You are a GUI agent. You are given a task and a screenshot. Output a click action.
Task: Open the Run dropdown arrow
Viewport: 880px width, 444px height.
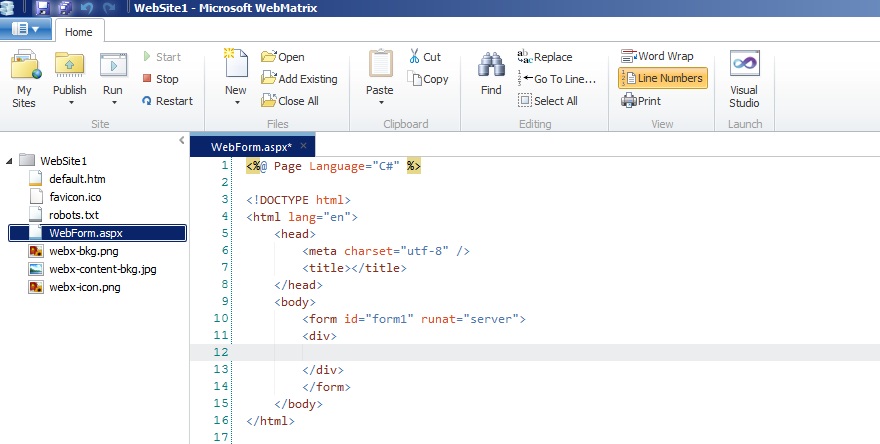click(114, 103)
